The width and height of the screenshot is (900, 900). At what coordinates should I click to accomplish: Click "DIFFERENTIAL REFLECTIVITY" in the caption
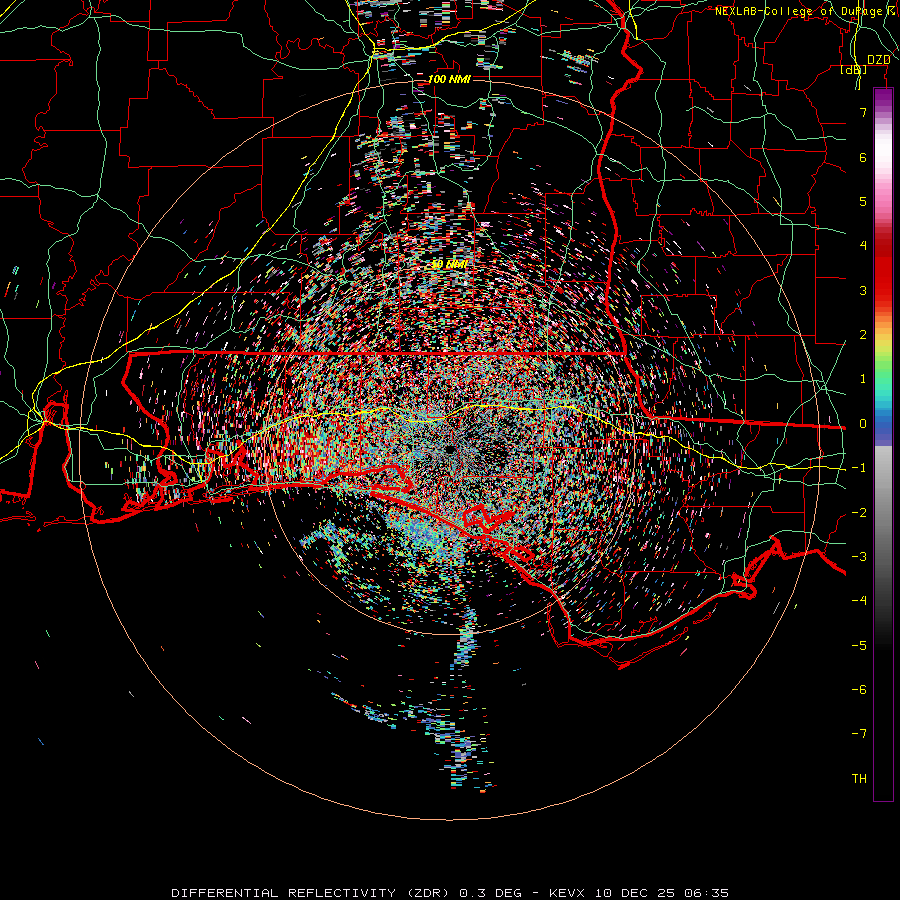[284, 893]
